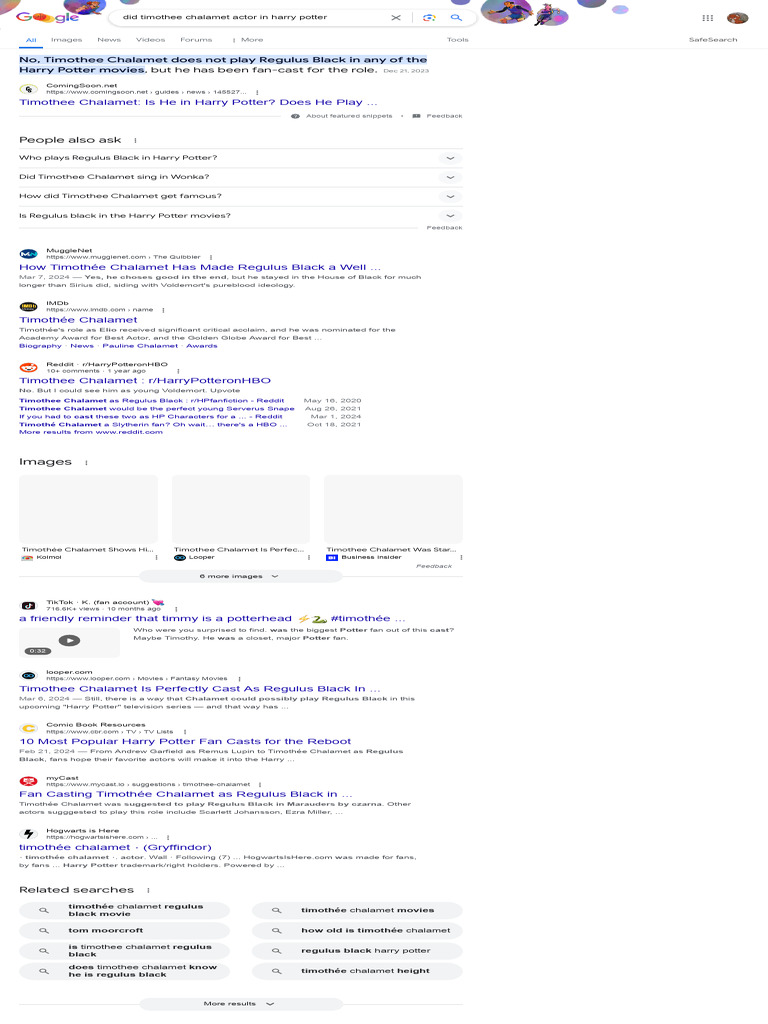Screen dimensions: 768x1024
Task: Click the blue magnifier search icon
Action: [x=456, y=18]
